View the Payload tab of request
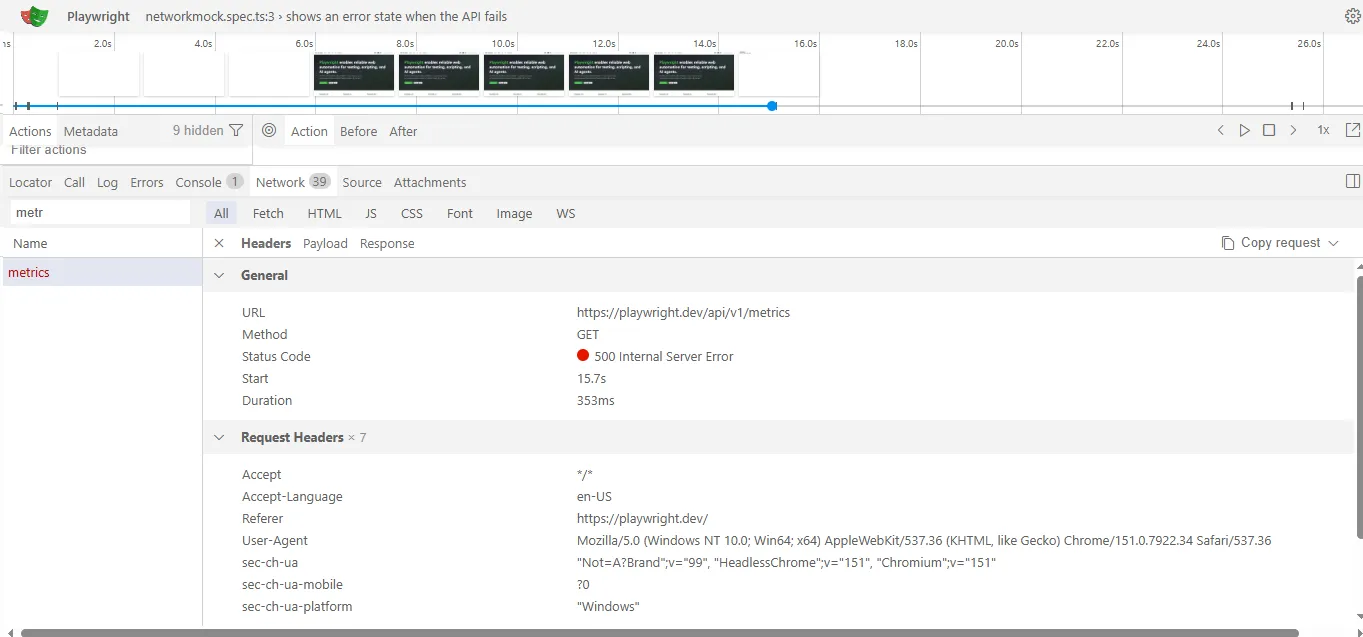Viewport: 1363px width, 637px height. (x=325, y=243)
